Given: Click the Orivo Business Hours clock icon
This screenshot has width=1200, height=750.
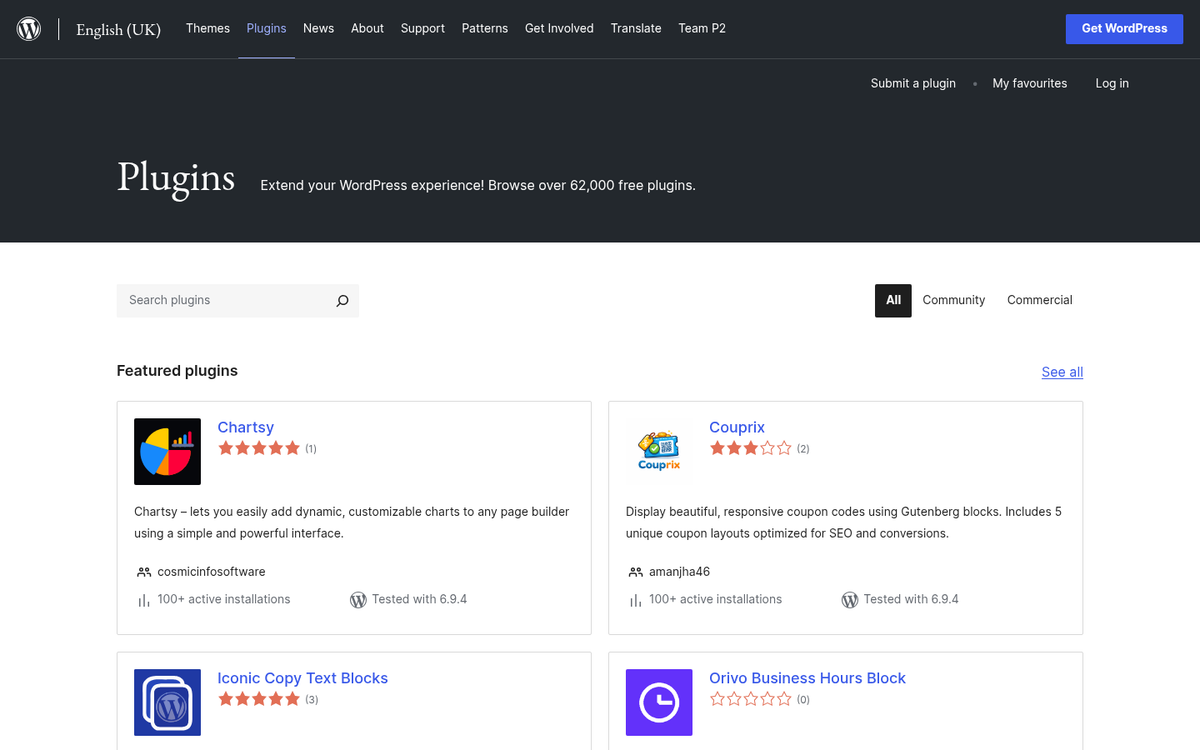Looking at the screenshot, I should 659,702.
